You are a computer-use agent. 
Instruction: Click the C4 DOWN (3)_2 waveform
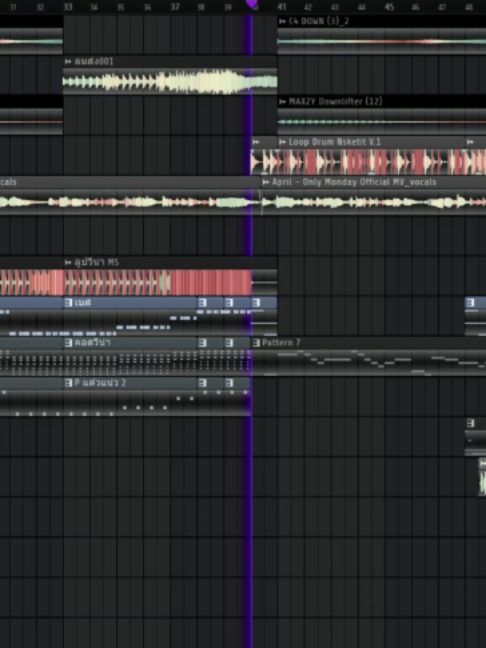(382, 41)
